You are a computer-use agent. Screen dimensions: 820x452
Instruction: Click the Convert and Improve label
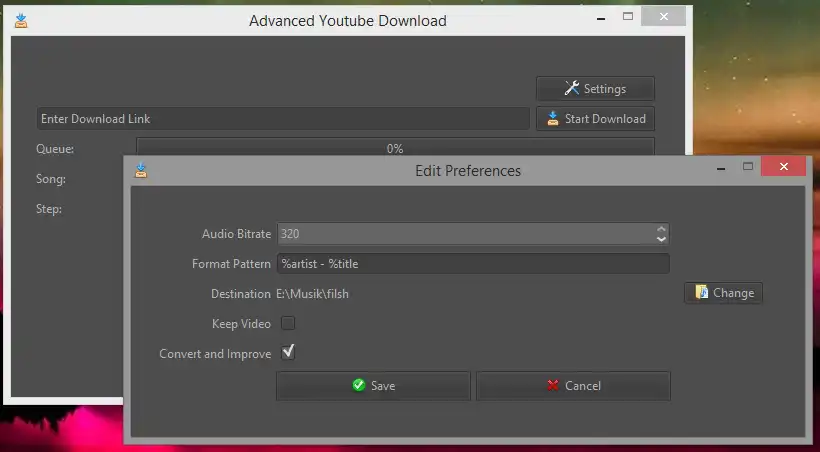point(215,354)
